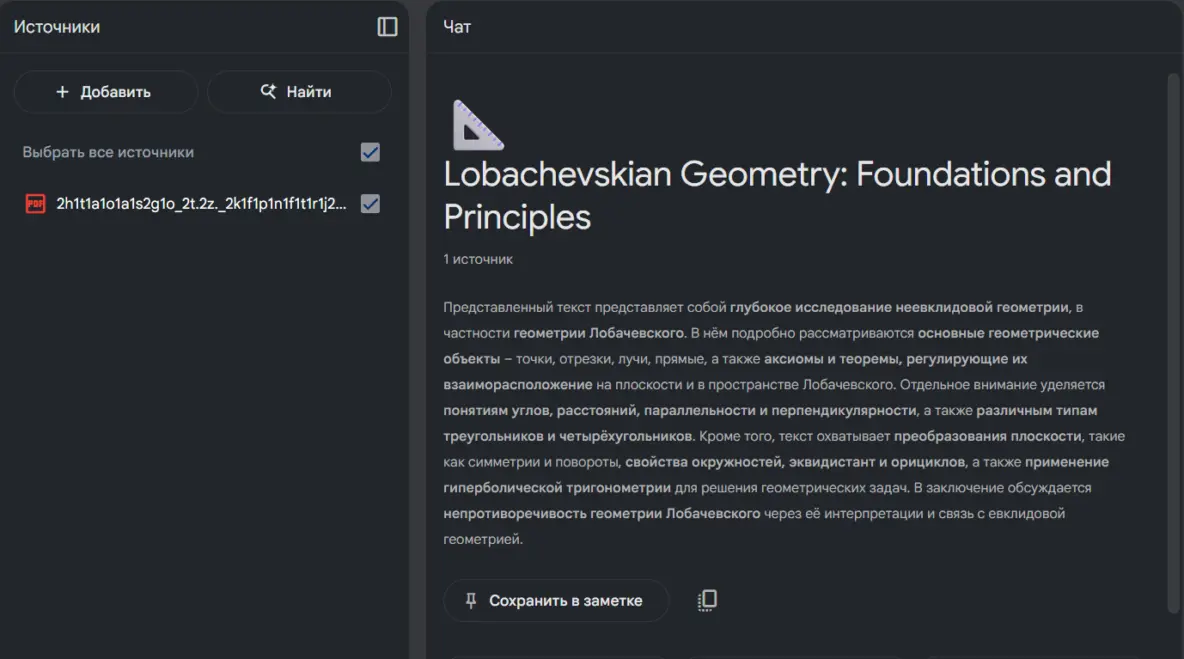Open the Чат panel header
The image size is (1184, 659).
click(457, 26)
